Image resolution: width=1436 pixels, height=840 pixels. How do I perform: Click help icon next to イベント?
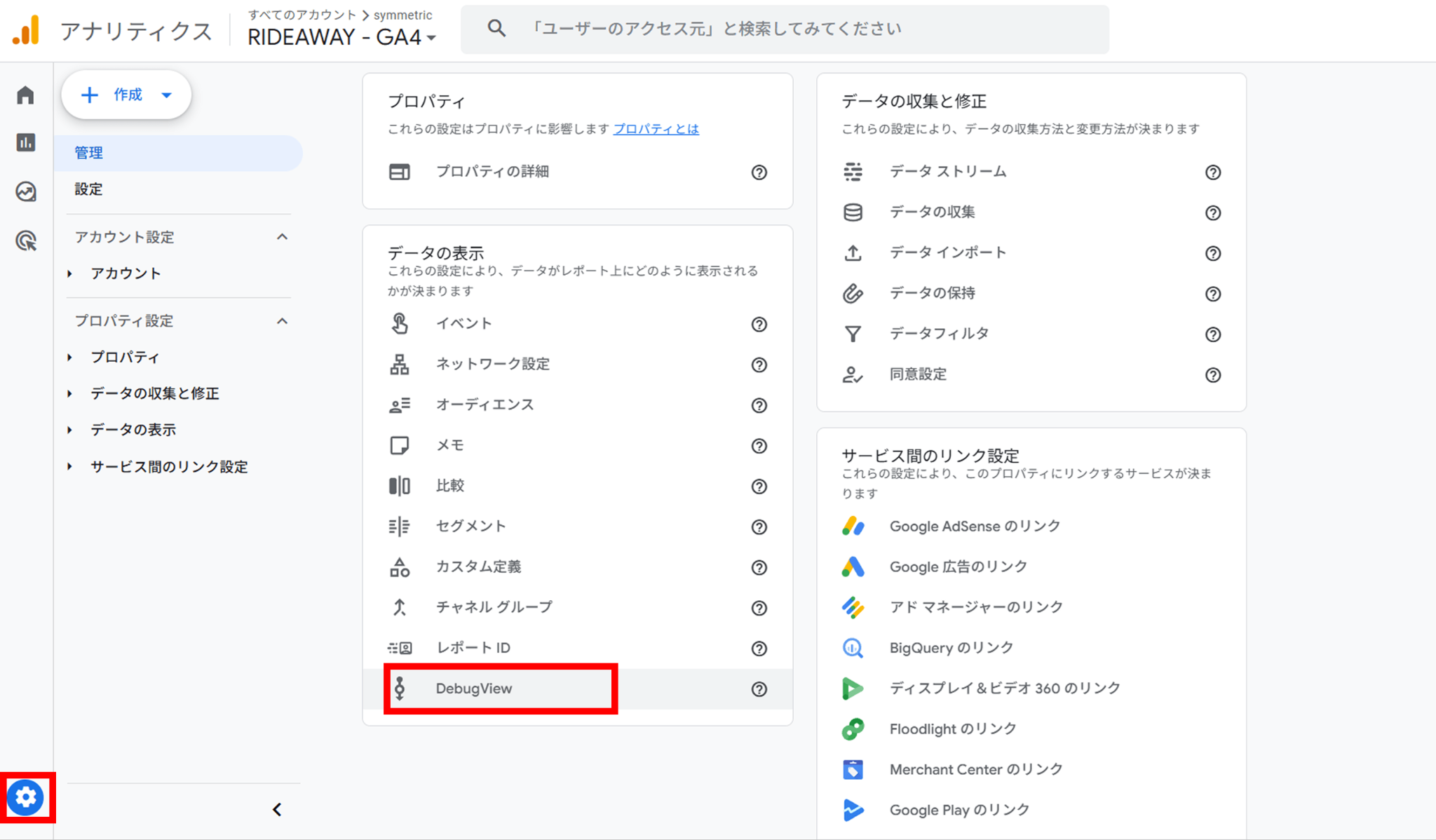759,324
